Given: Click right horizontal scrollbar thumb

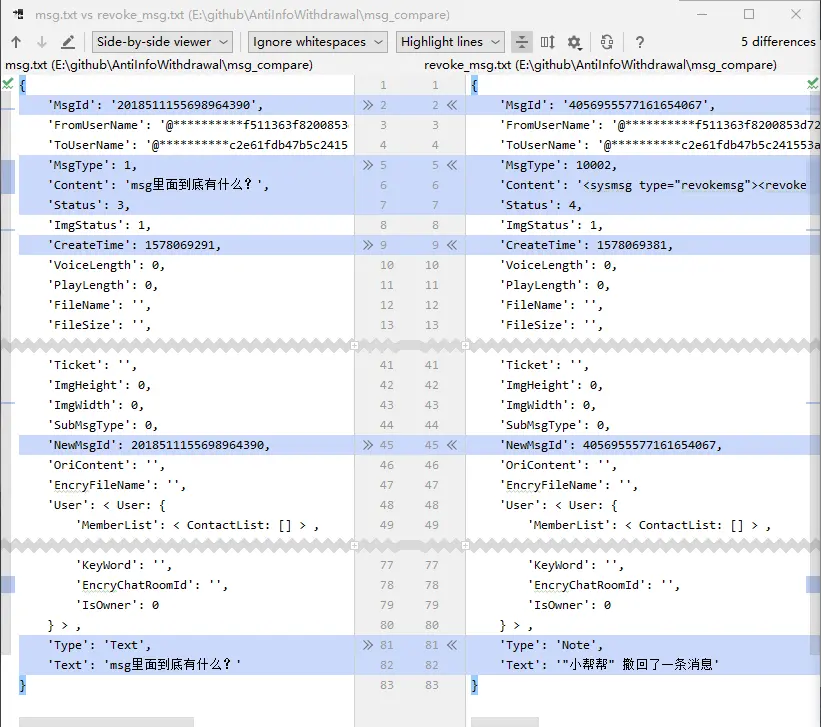Looking at the screenshot, I should pos(505,722).
